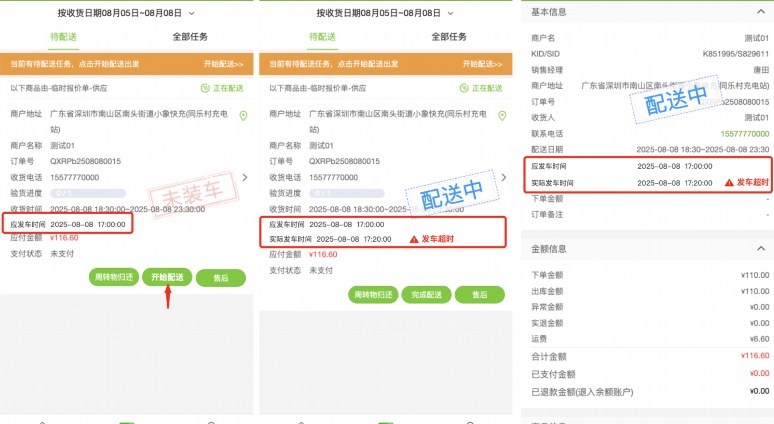This screenshot has width=774, height=424.
Task: Tap green phone number 15577770000 link
Action: [x=745, y=134]
